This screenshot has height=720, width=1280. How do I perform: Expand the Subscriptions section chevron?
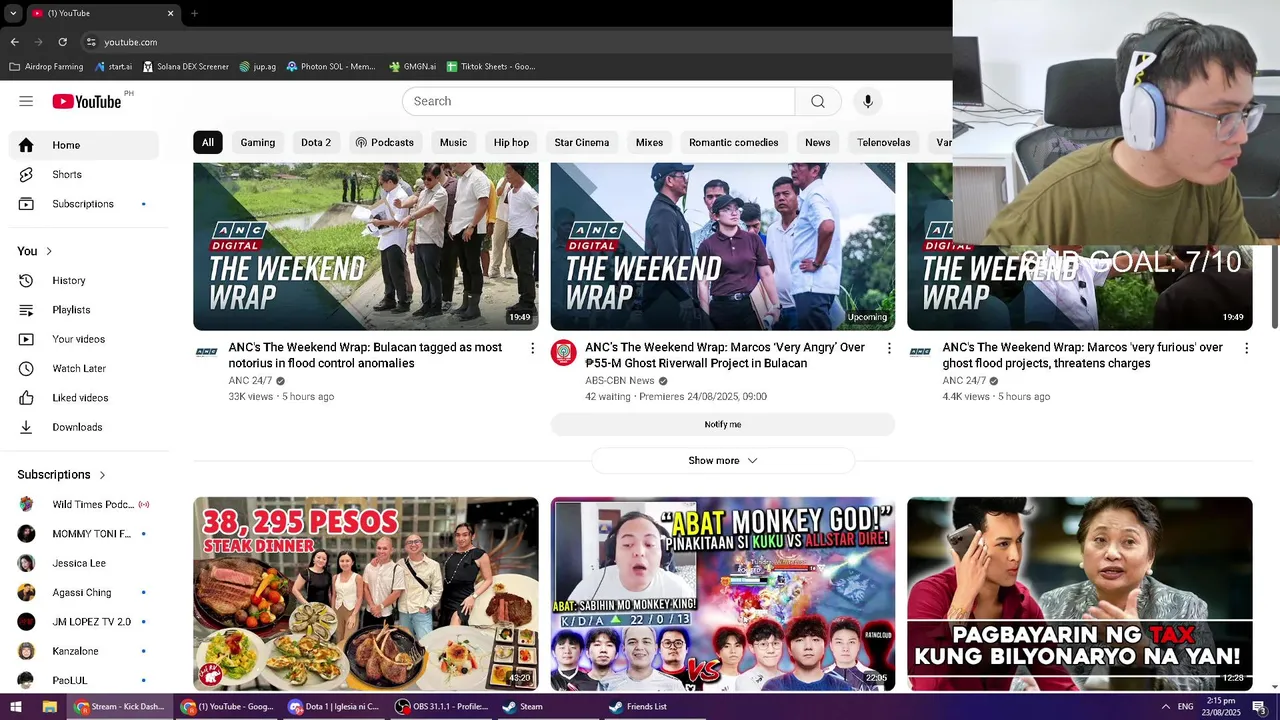click(102, 474)
